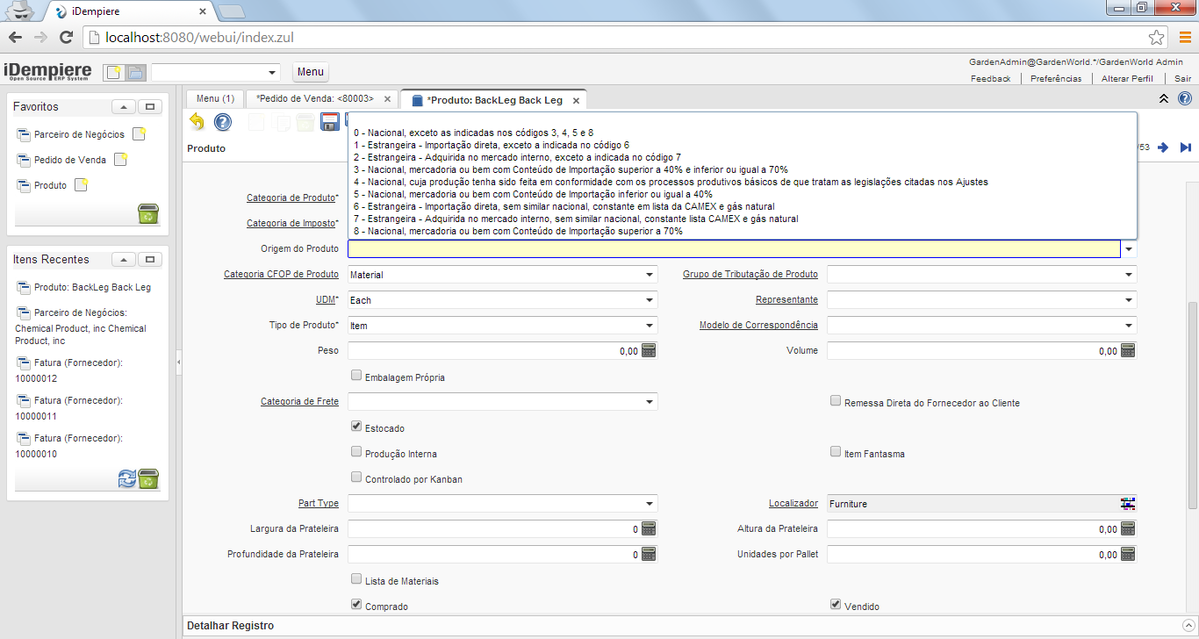Enable the Embalagem Própria checkbox
Viewport: 1199px width, 639px height.
coord(357,377)
